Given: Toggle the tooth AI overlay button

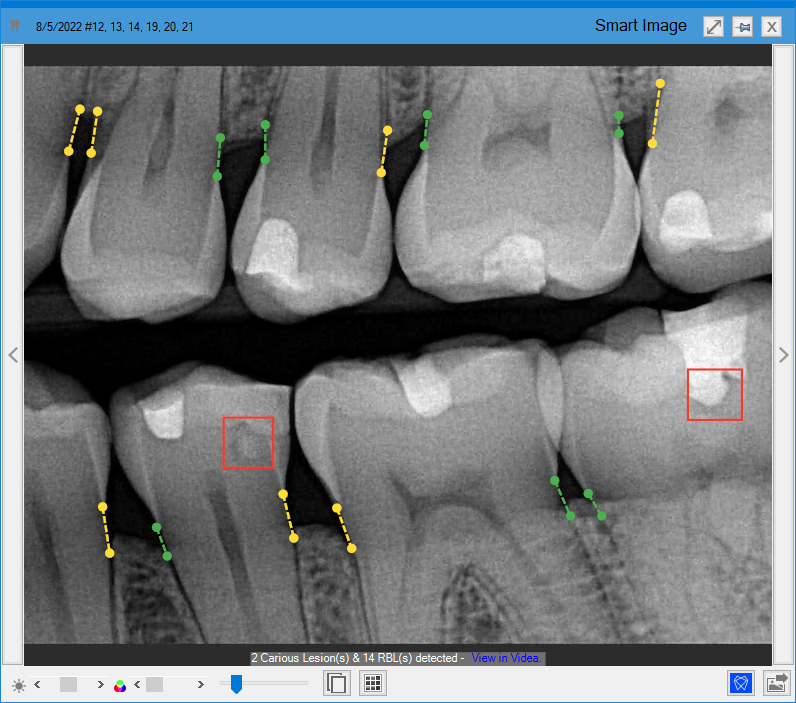Looking at the screenshot, I should (741, 683).
